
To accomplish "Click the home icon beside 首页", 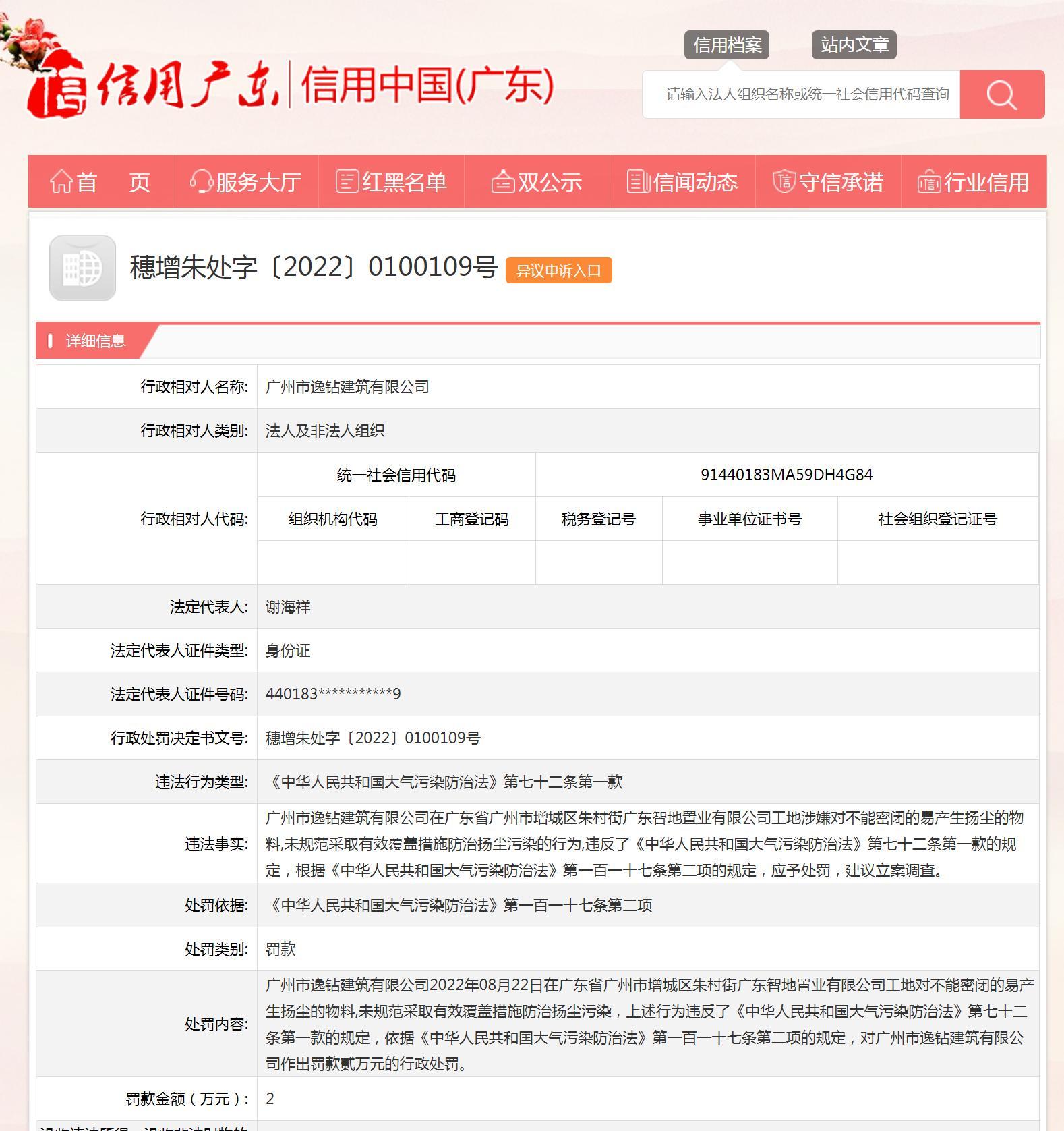I will (61, 181).
